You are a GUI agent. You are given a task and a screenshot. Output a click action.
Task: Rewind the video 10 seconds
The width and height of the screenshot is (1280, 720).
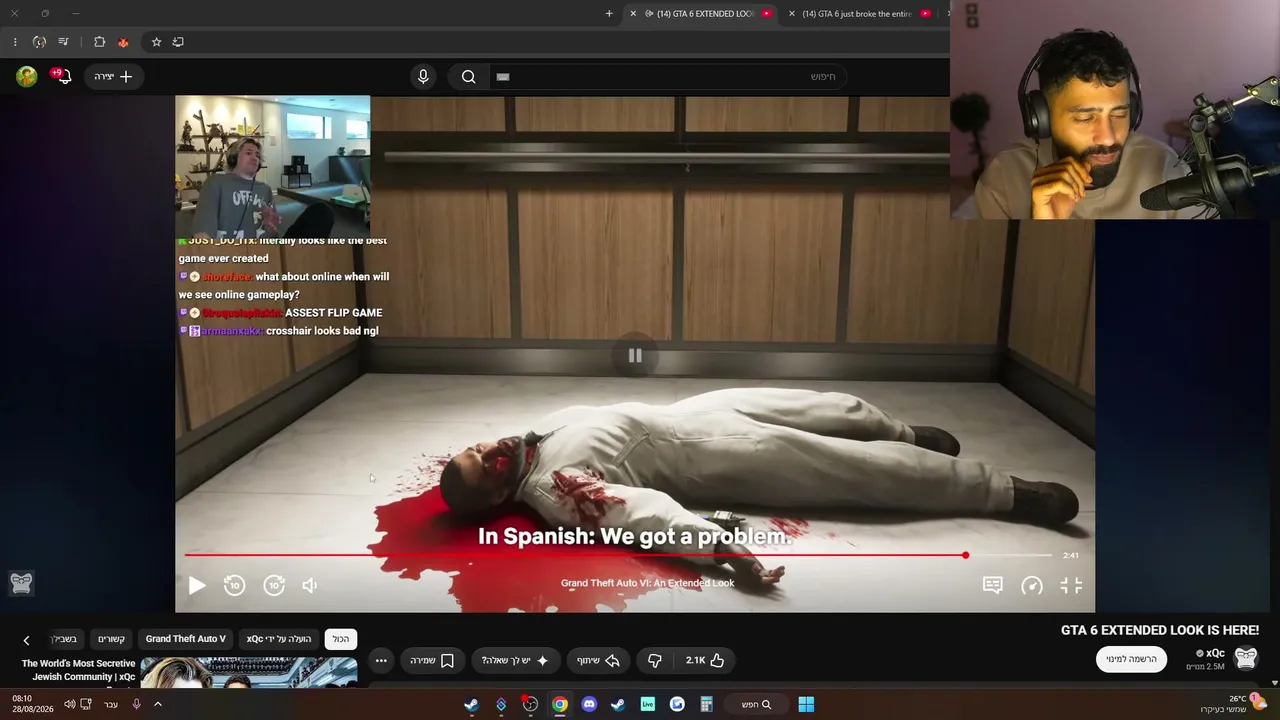(x=234, y=586)
